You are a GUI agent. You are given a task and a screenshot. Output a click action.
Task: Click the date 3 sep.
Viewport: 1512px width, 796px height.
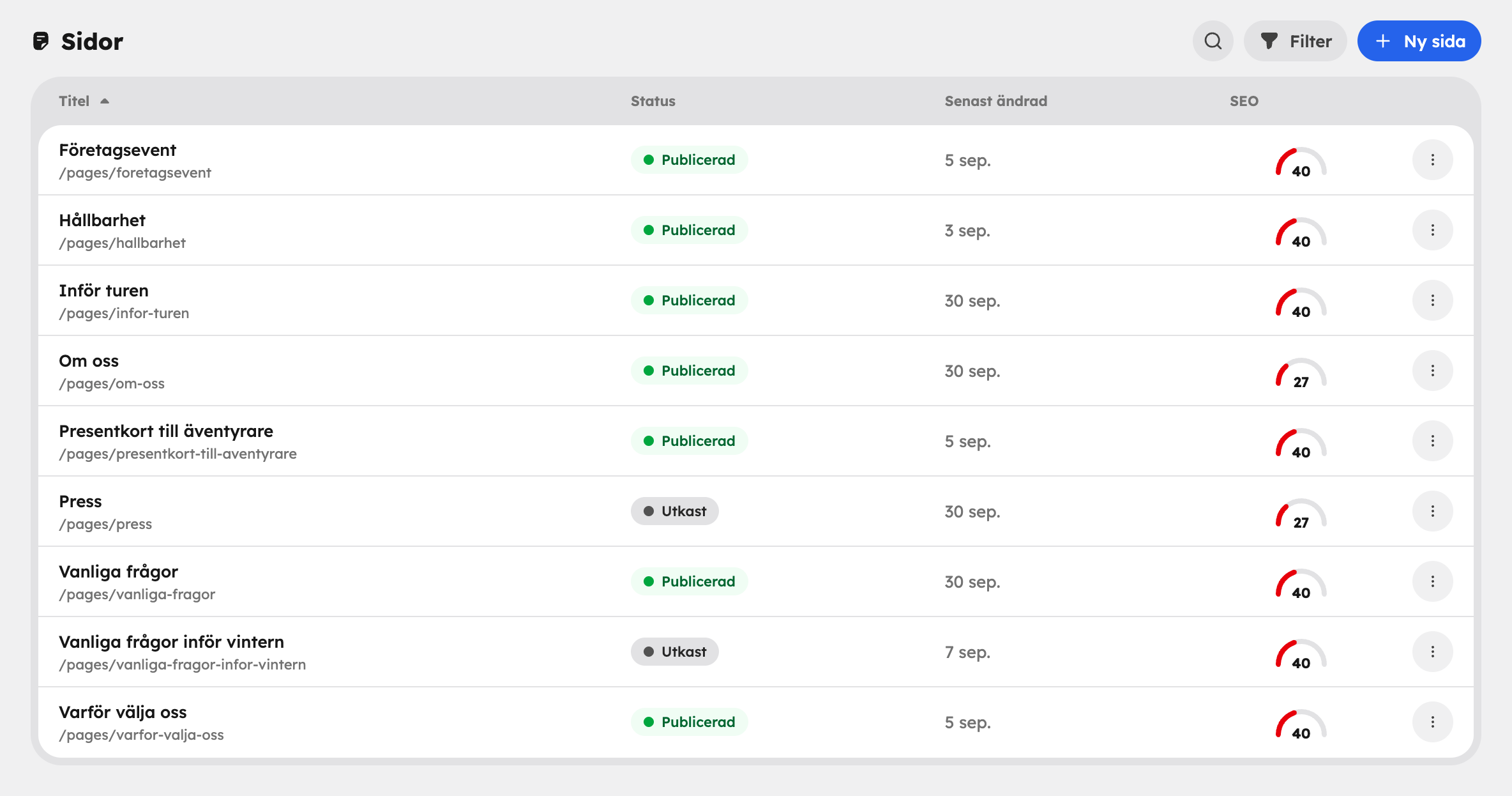(x=968, y=231)
